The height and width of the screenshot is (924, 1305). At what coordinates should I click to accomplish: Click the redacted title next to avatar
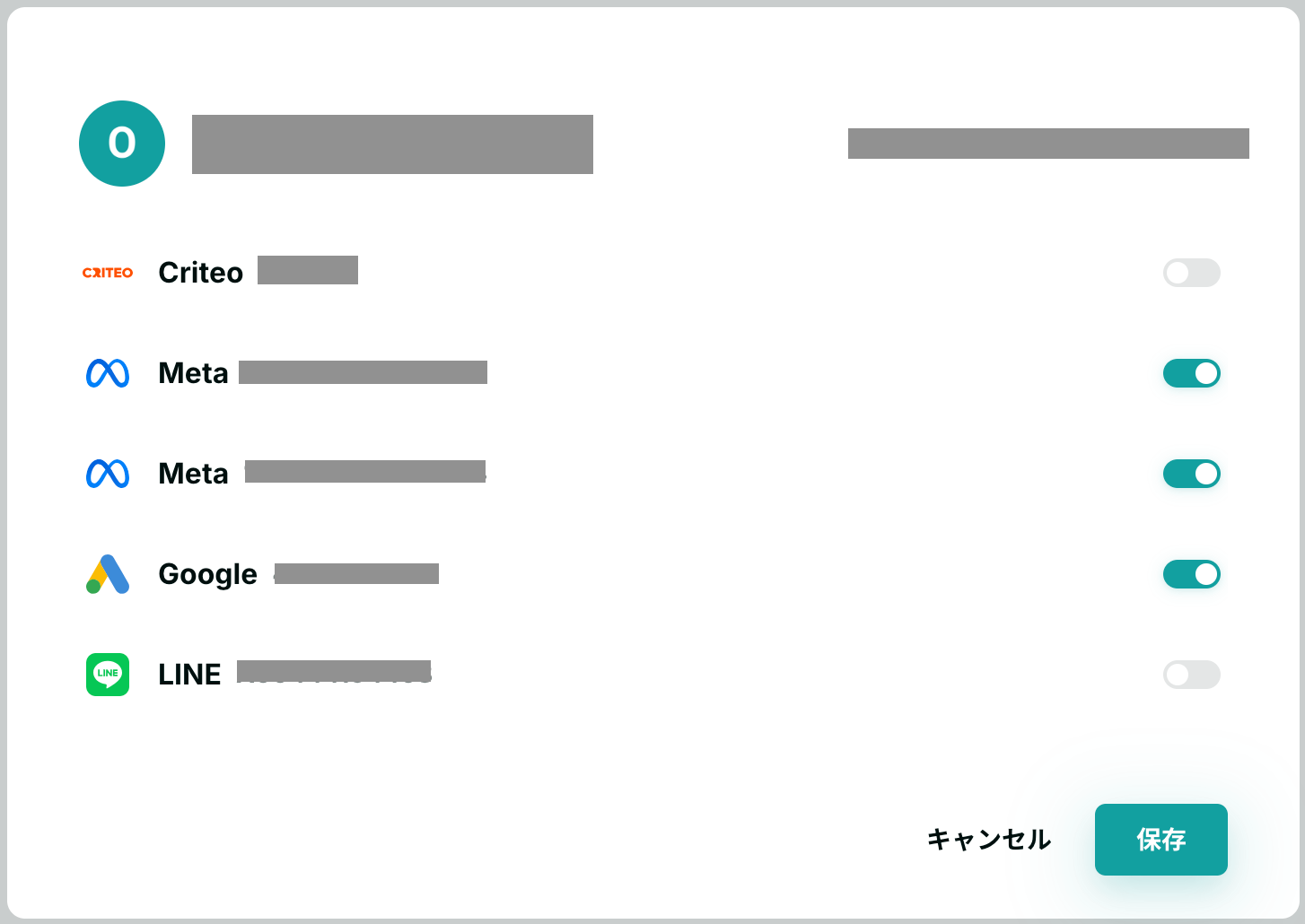click(392, 144)
